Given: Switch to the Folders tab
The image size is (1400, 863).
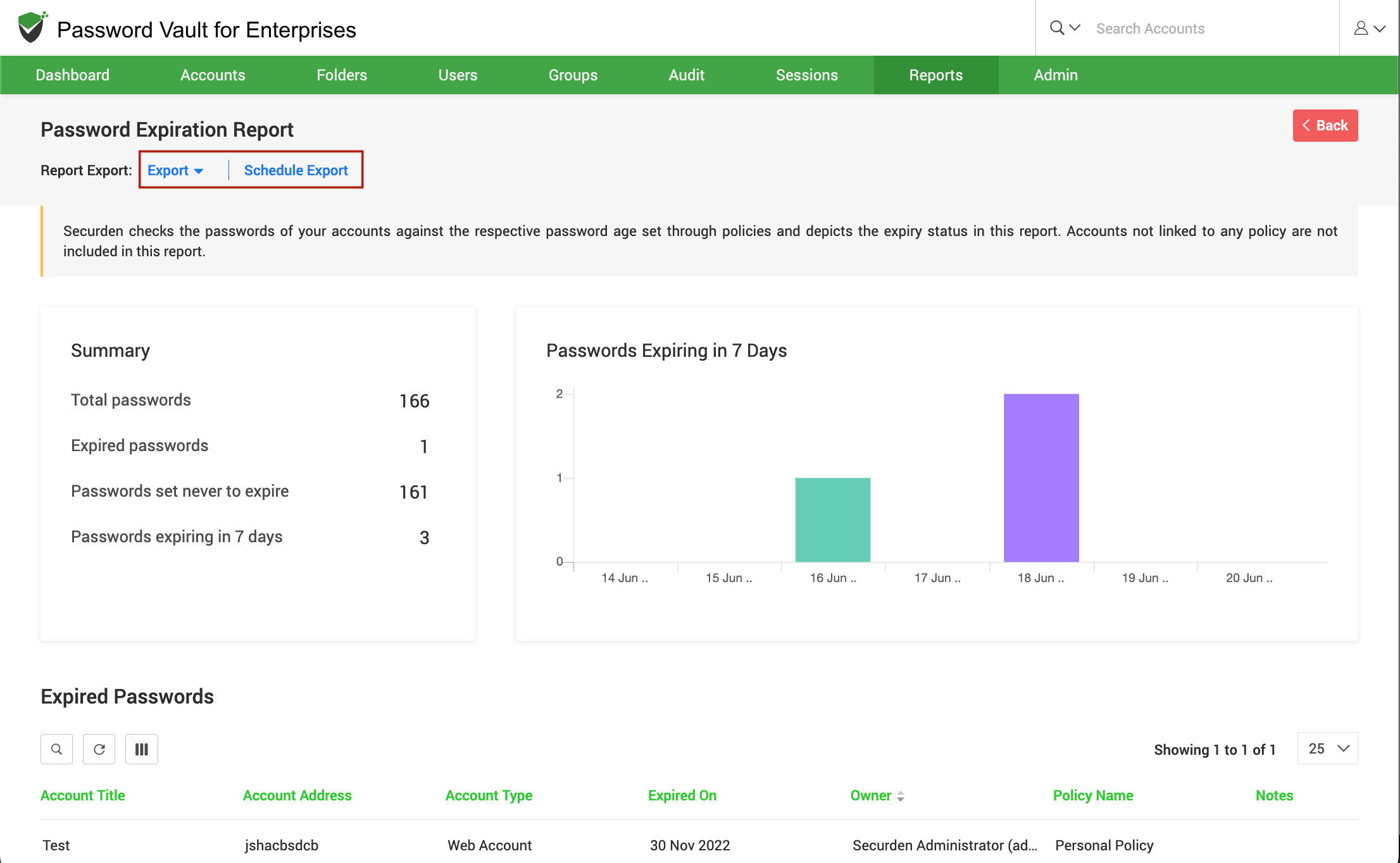Looking at the screenshot, I should [342, 75].
